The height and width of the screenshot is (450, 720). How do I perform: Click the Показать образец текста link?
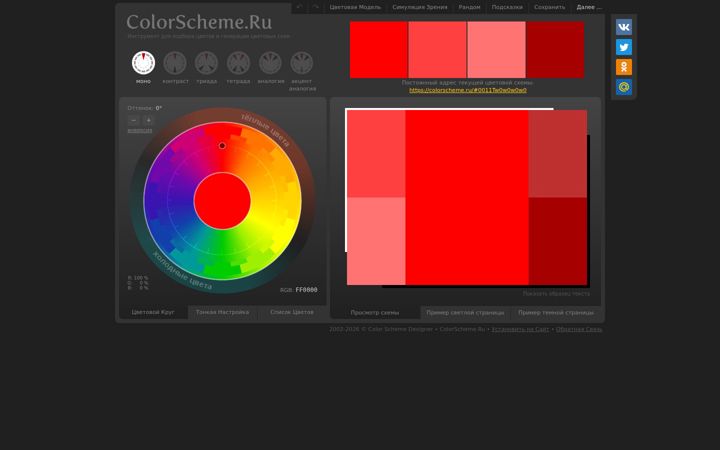(x=556, y=293)
